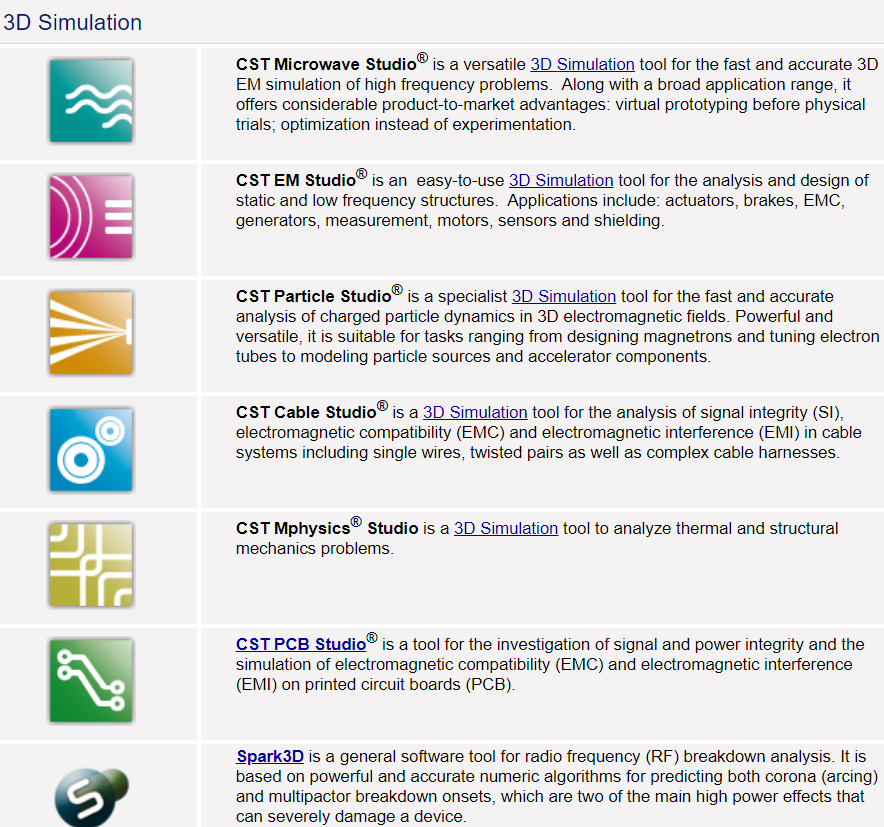884x827 pixels.
Task: Click the olive CST Mphysics Studio icon
Action: (x=91, y=565)
